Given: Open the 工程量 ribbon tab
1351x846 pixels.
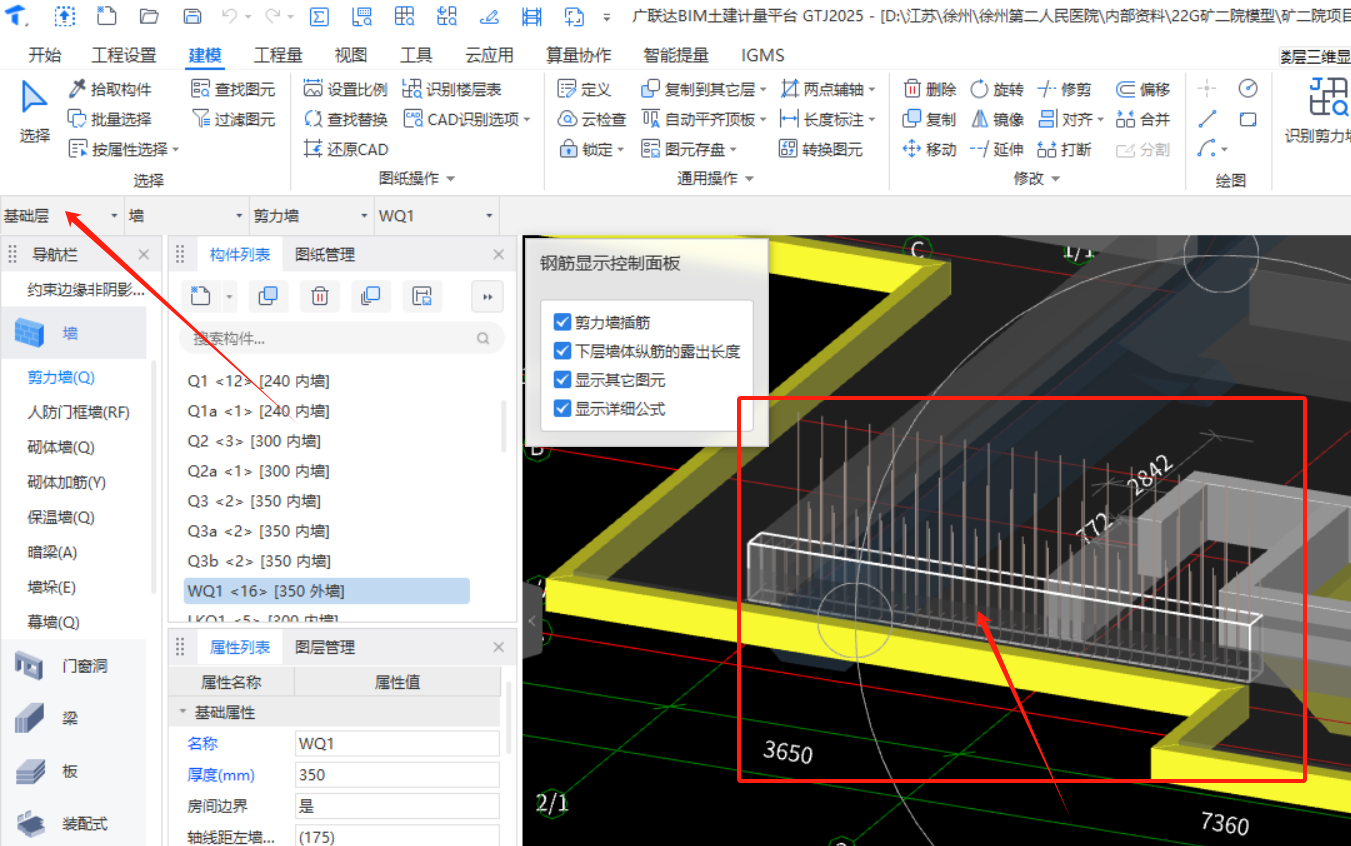Looking at the screenshot, I should [x=278, y=55].
